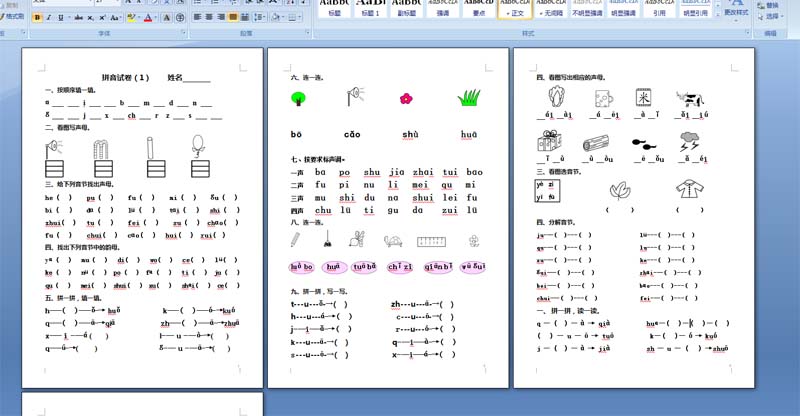Click the pink oval labeled qiān bǐ
This screenshot has width=800, height=416.
point(438,267)
